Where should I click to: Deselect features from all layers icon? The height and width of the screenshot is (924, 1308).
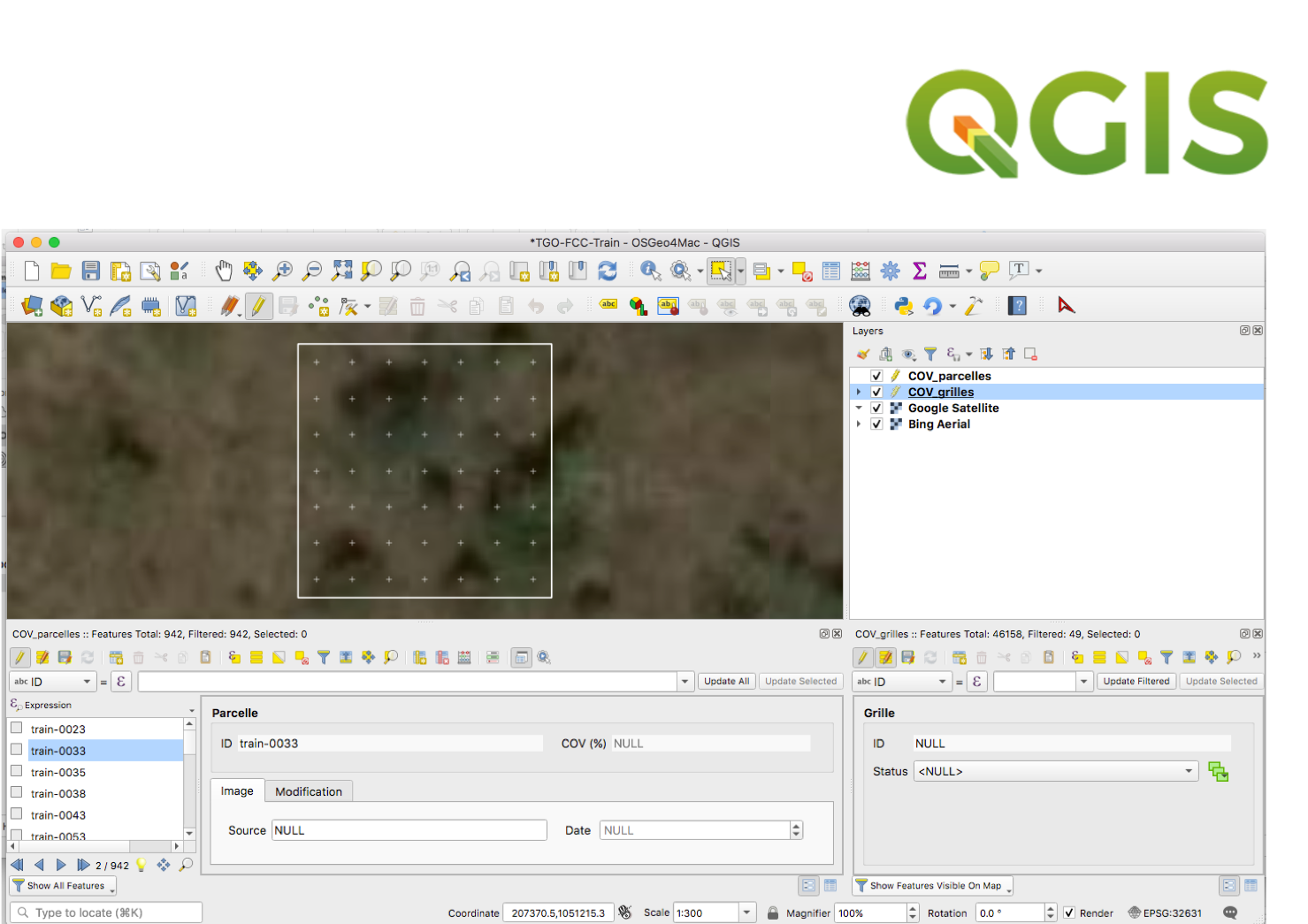click(802, 271)
